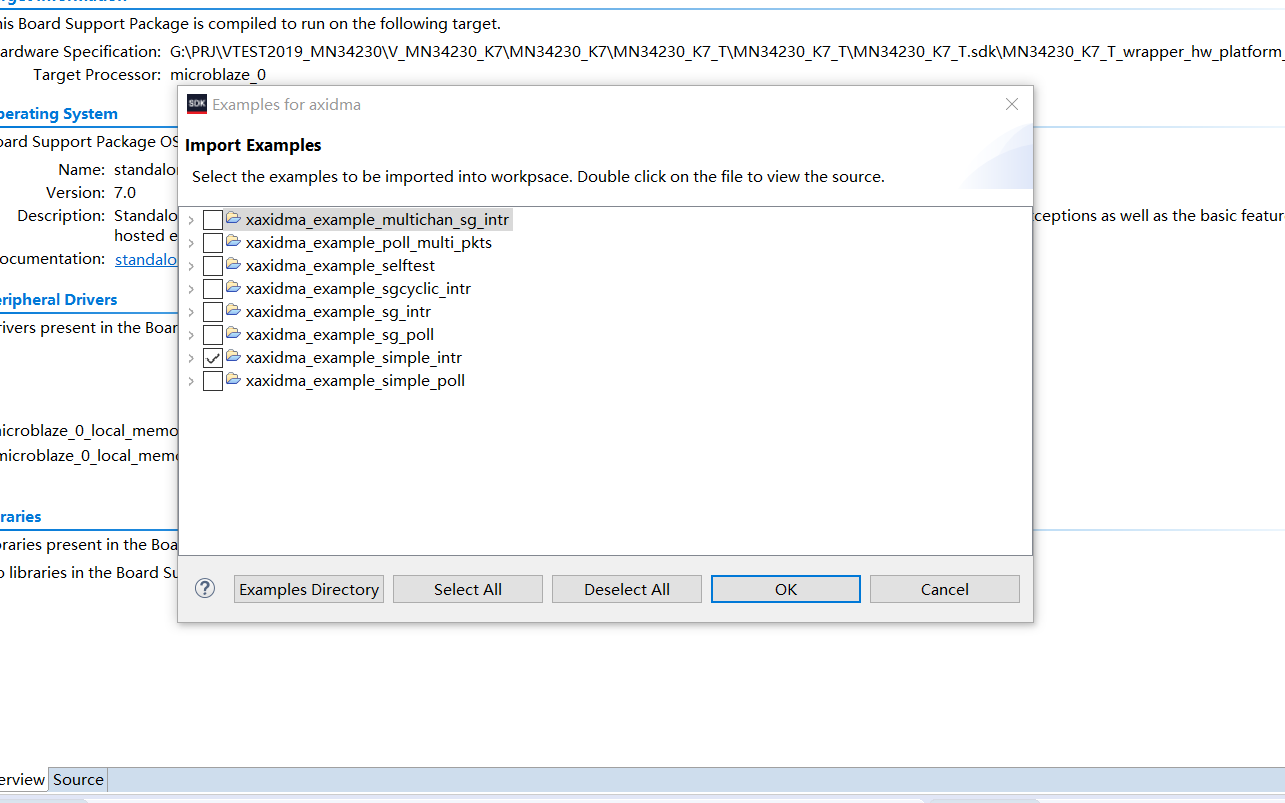This screenshot has height=803, width=1285.
Task: Click the Version value 7.0
Action: [x=125, y=192]
